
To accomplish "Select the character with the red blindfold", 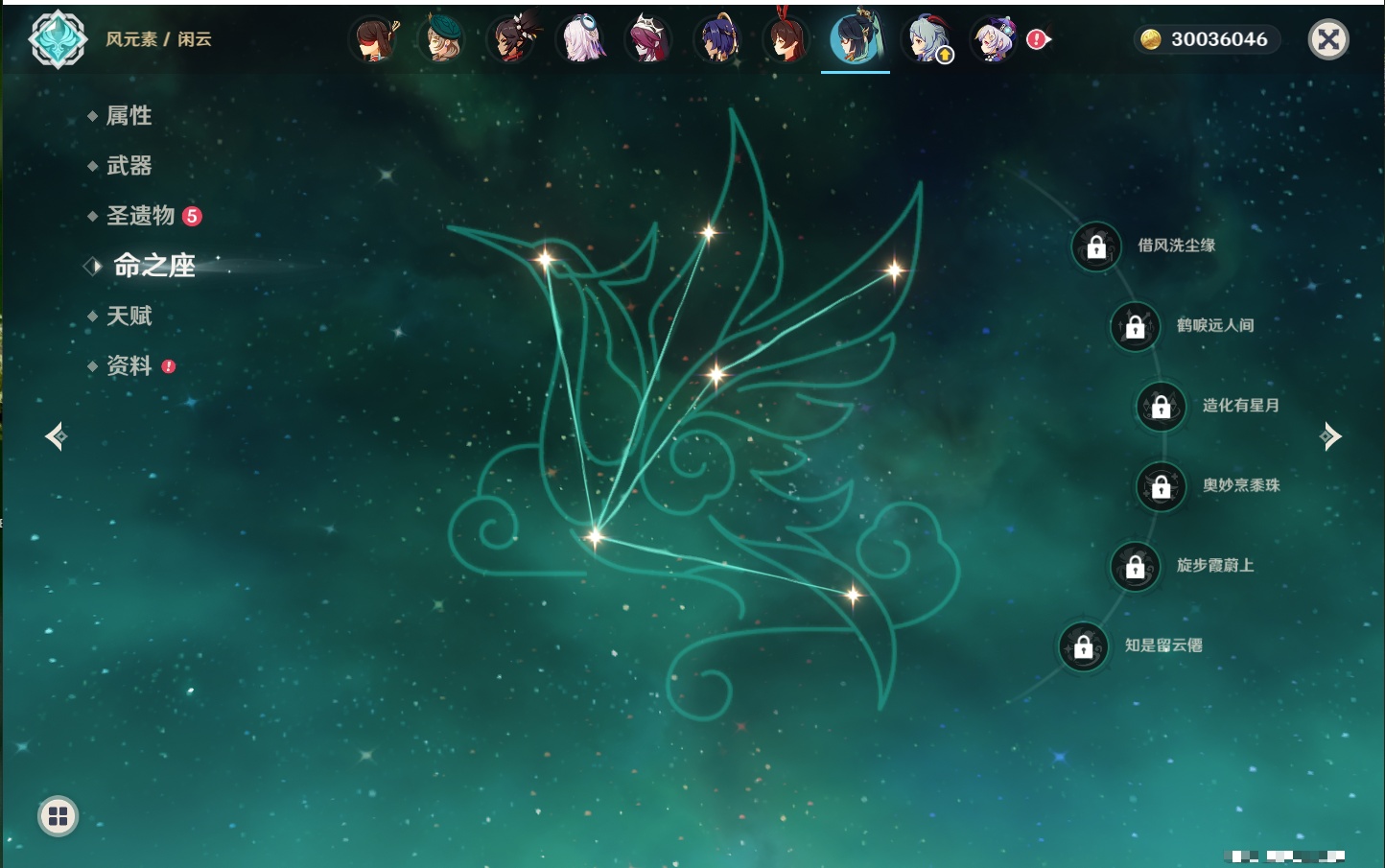I will tap(374, 39).
